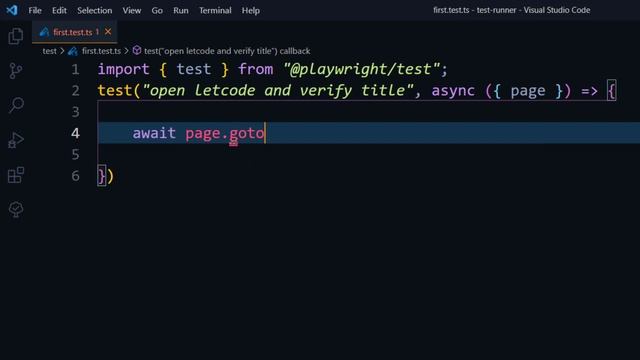
Task: Open the File menu
Action: [35, 11]
